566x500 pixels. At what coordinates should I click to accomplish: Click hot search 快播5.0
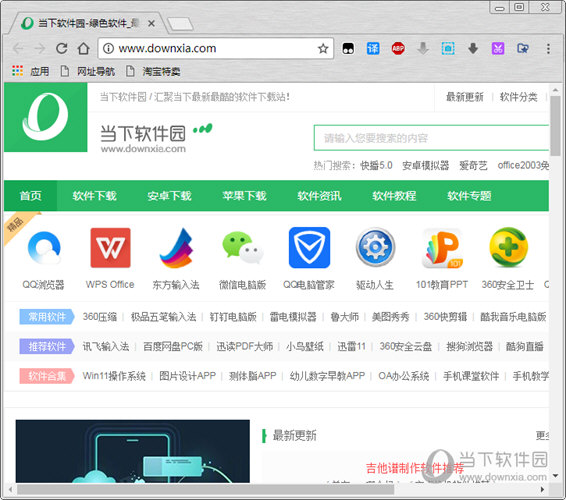coord(376,165)
